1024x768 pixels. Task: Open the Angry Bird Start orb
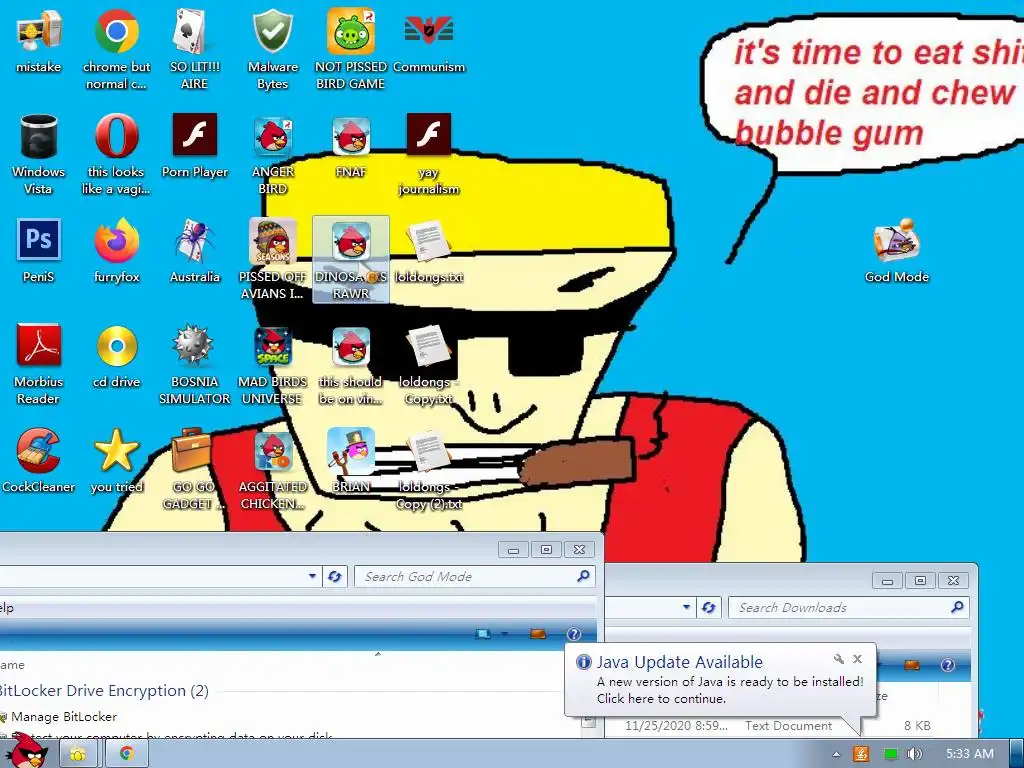click(x=28, y=751)
